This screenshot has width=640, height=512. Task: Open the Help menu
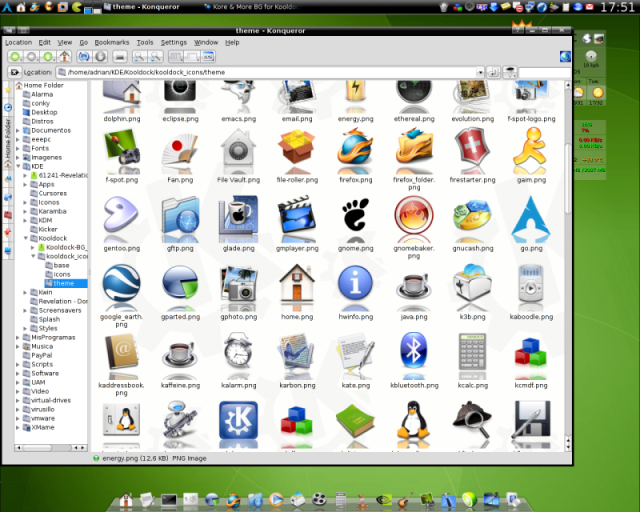[232, 42]
